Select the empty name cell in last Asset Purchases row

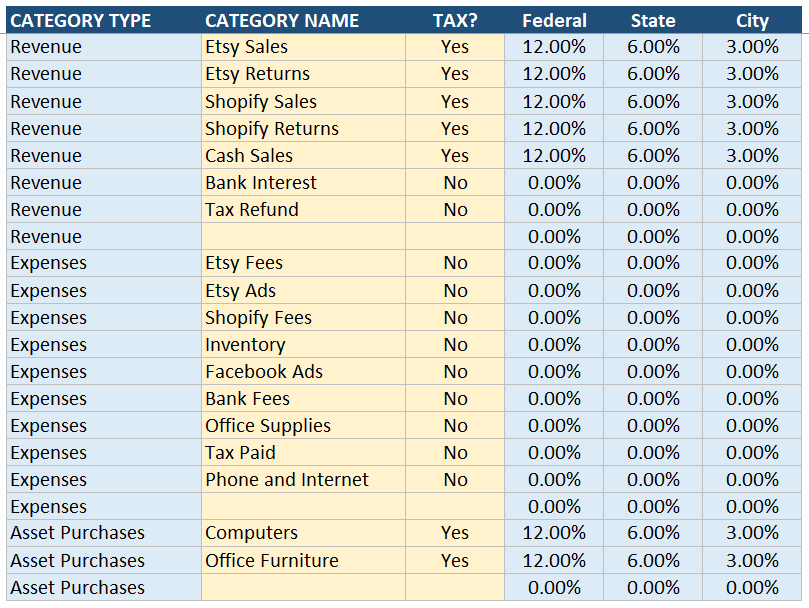click(302, 587)
